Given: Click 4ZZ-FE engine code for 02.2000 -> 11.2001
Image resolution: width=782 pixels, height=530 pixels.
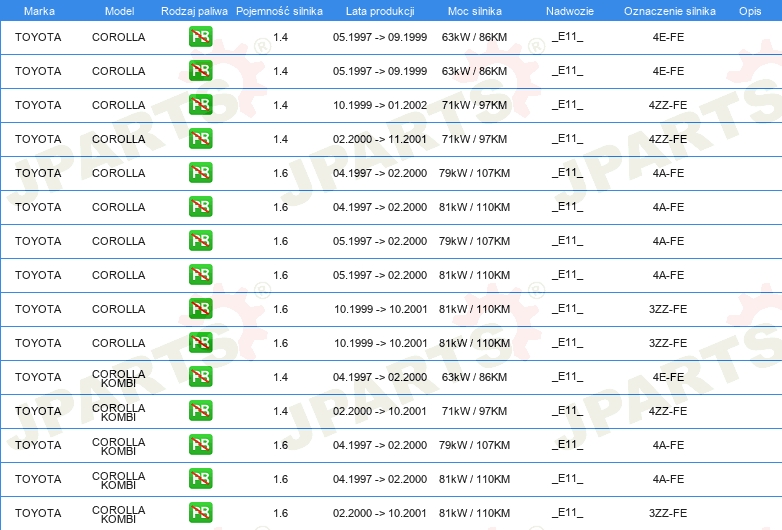Looking at the screenshot, I should point(668,139).
